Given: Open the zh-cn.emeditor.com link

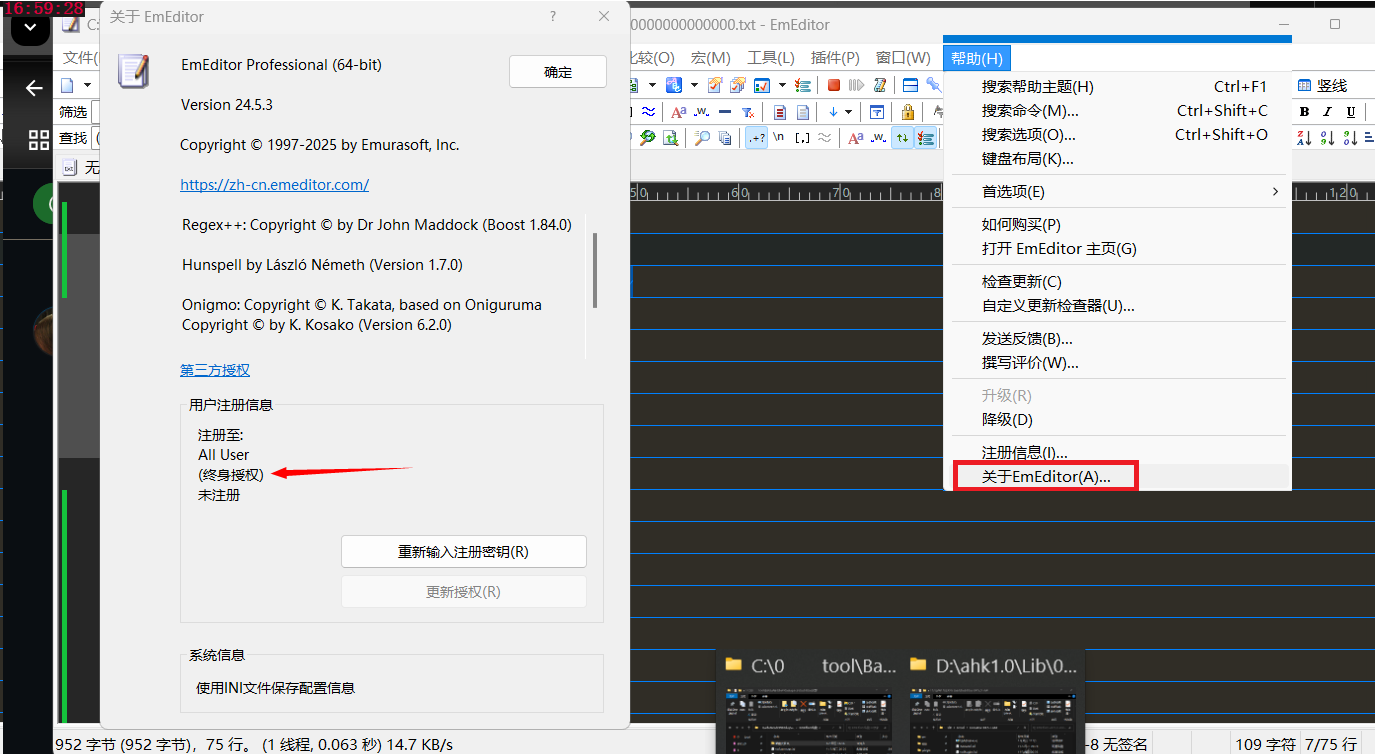Looking at the screenshot, I should pyautogui.click(x=274, y=185).
